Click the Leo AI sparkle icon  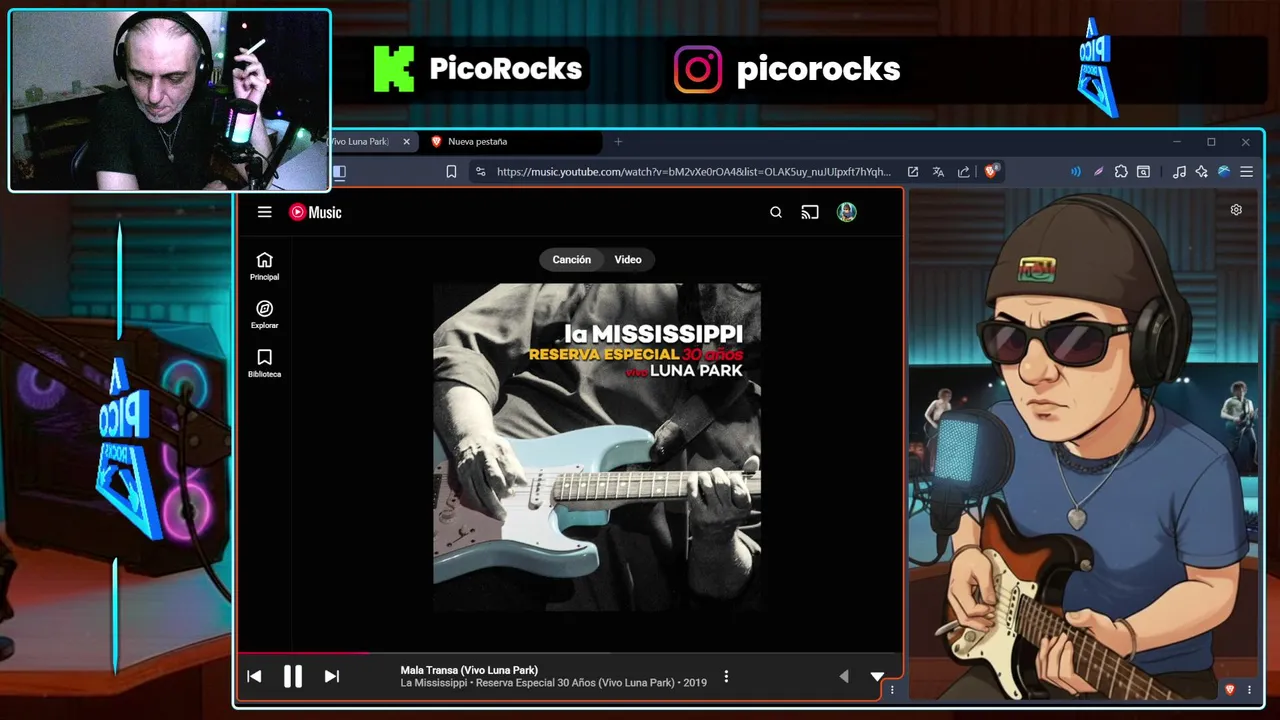pos(1202,172)
